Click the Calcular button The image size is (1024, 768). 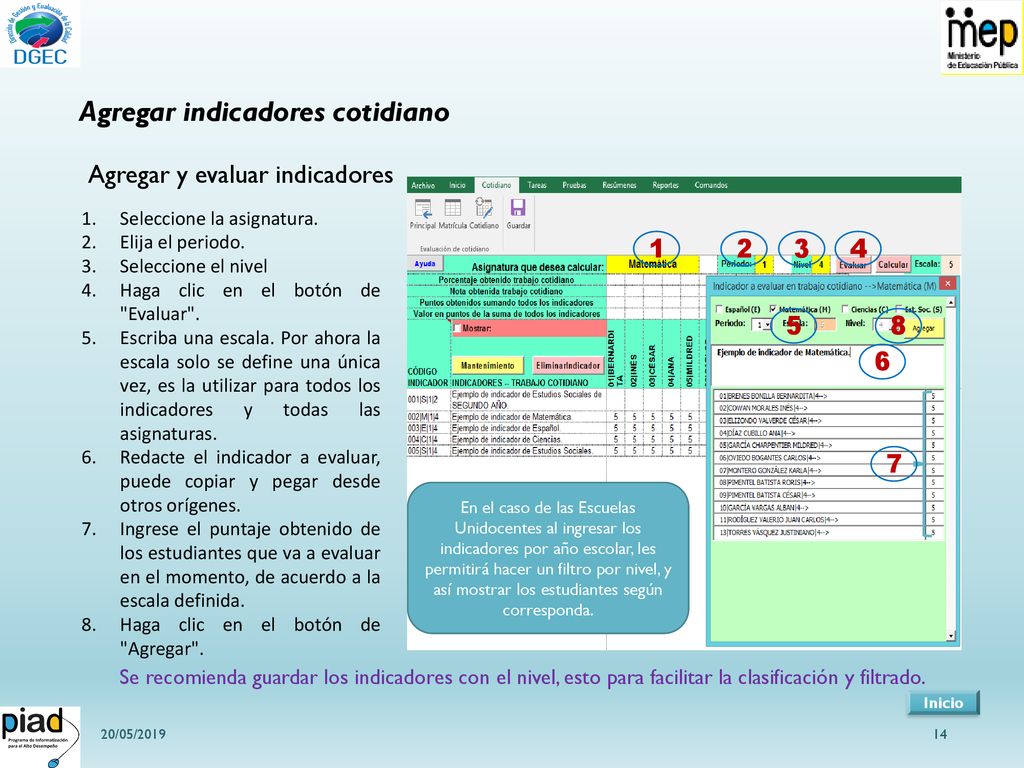pyautogui.click(x=892, y=264)
